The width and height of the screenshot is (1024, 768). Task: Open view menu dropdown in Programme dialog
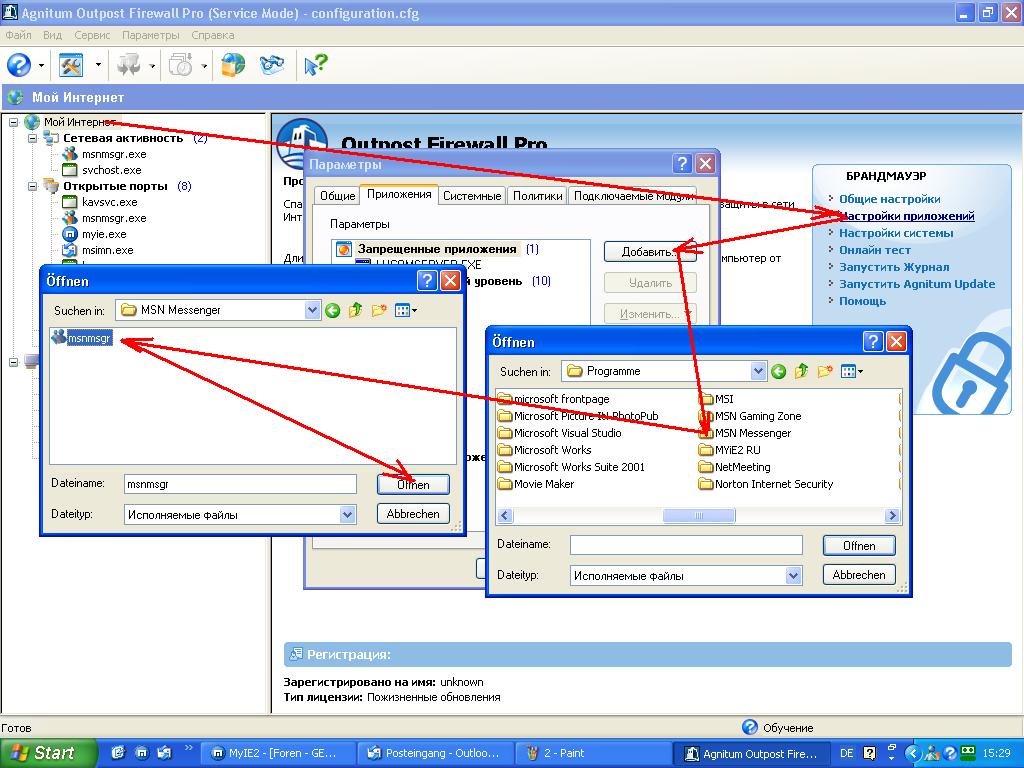[x=861, y=372]
